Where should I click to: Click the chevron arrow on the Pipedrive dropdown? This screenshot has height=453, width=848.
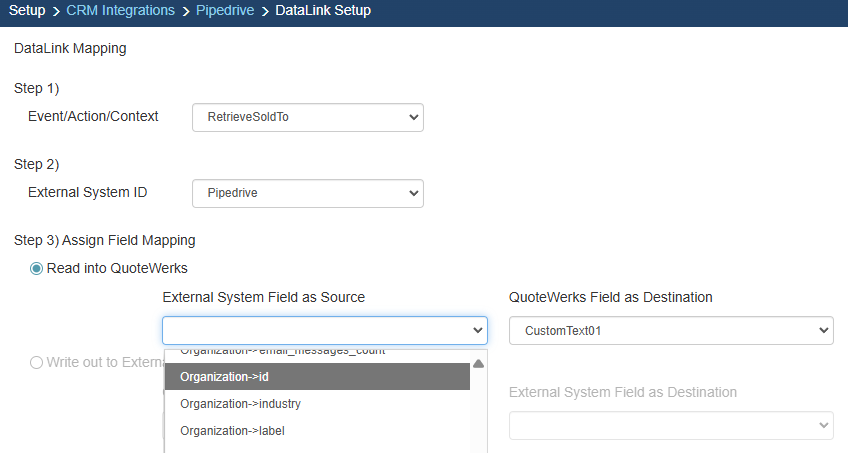[x=414, y=193]
